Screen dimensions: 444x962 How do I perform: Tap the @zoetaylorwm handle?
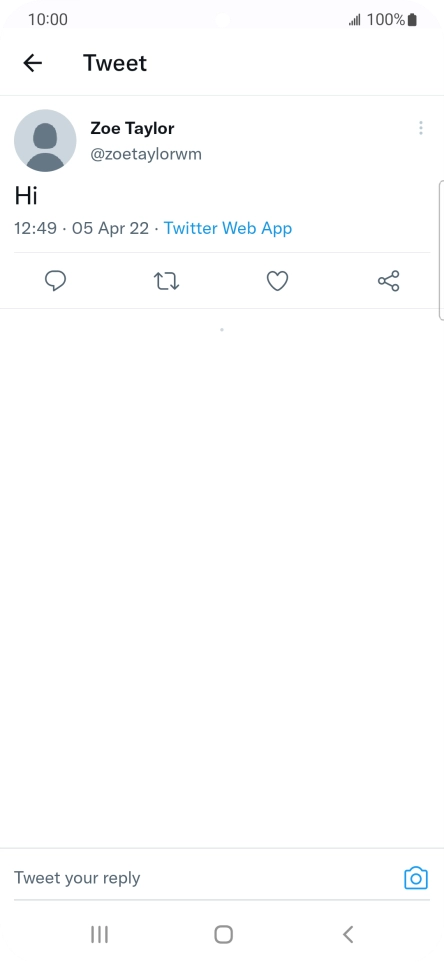pos(146,154)
